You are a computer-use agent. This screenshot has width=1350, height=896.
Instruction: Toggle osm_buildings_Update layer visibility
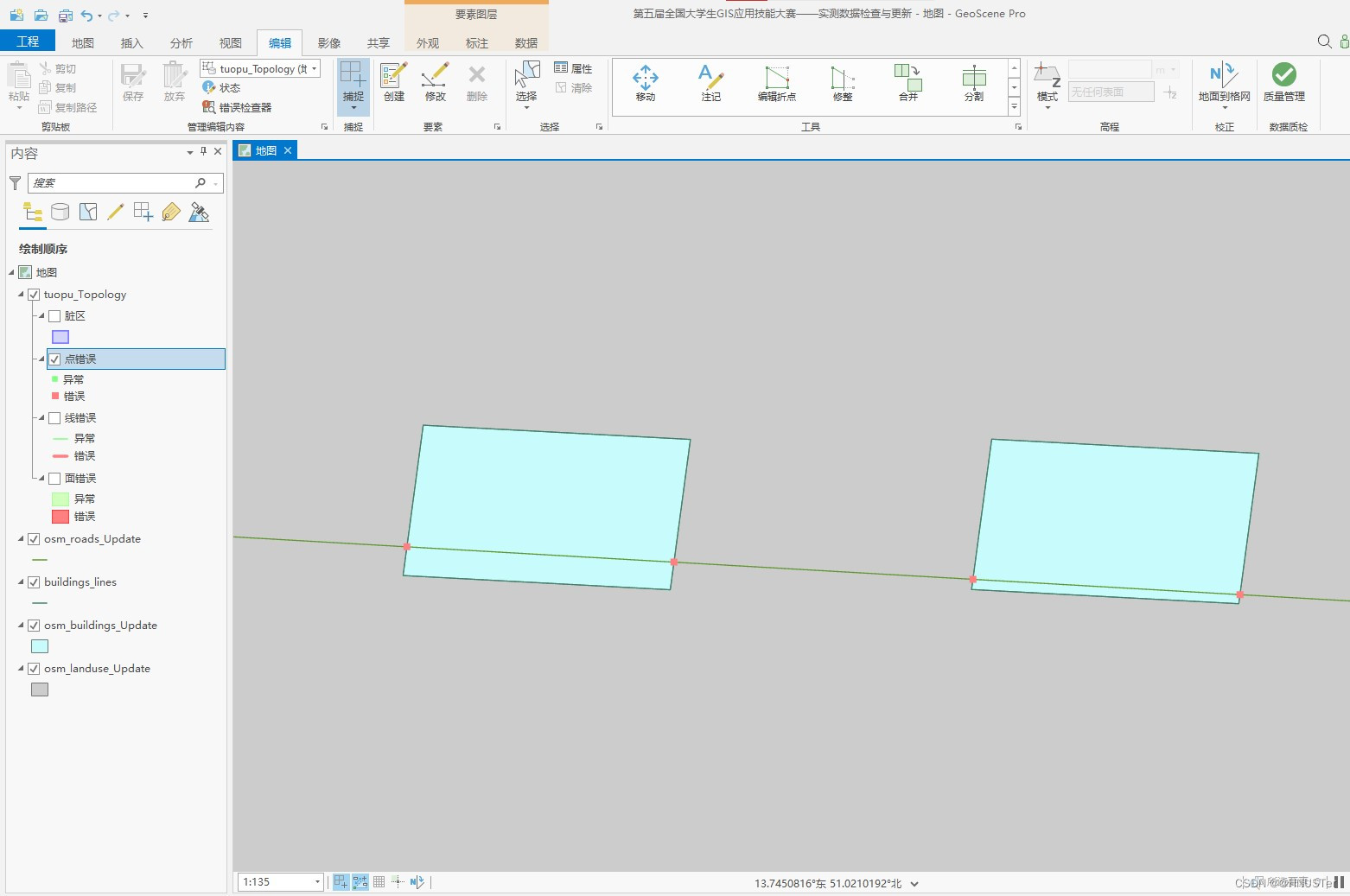(x=34, y=626)
